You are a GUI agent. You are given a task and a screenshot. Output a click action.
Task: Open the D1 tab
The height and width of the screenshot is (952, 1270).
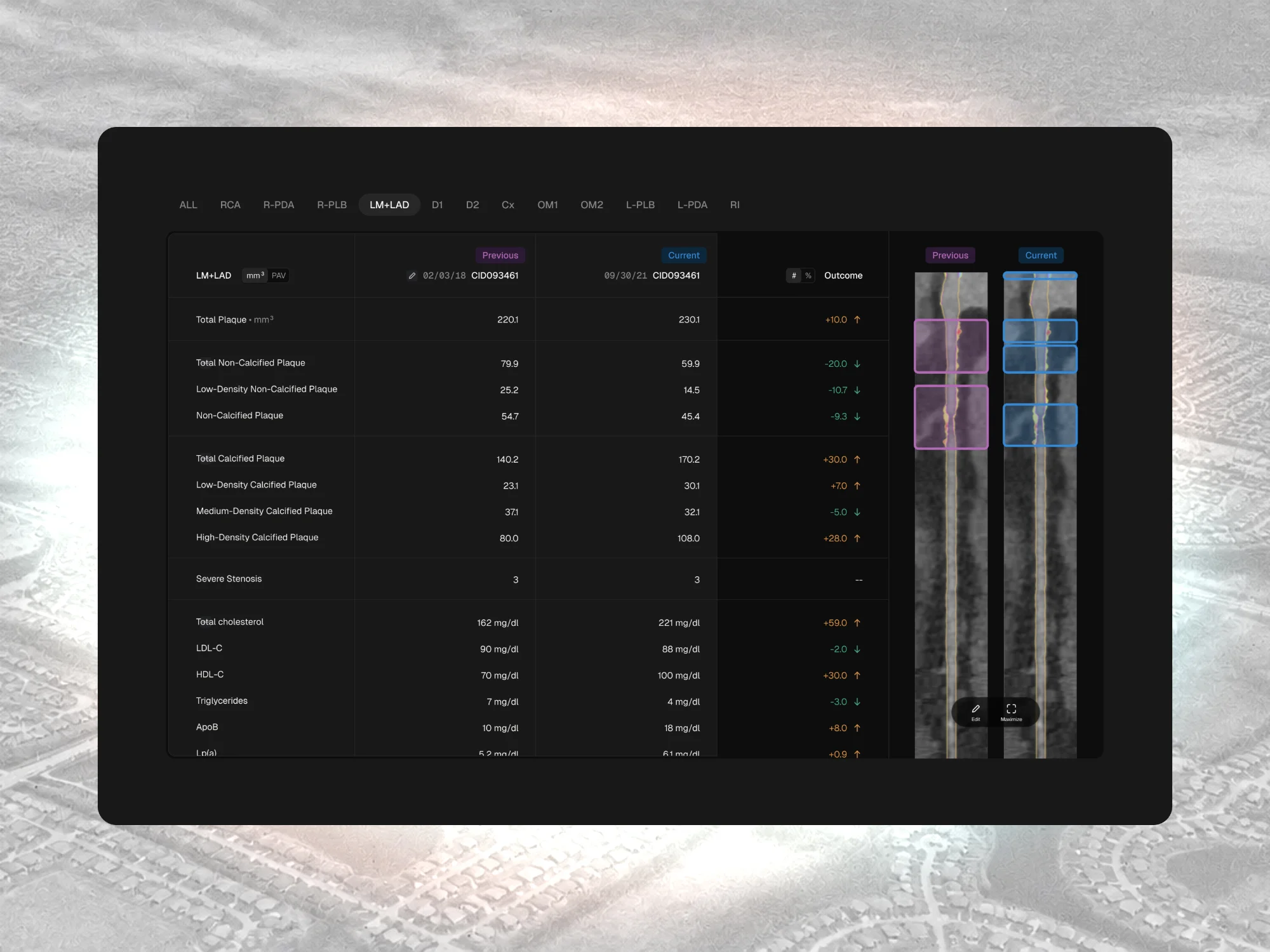coord(438,205)
